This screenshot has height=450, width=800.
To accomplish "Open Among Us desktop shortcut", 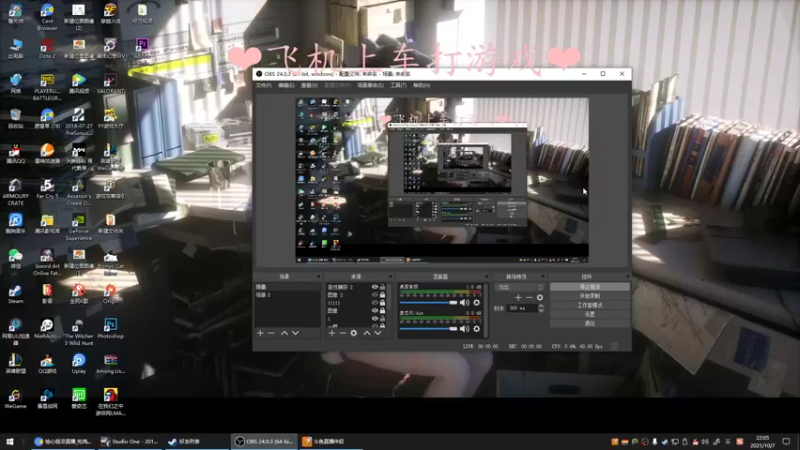I will click(x=110, y=364).
